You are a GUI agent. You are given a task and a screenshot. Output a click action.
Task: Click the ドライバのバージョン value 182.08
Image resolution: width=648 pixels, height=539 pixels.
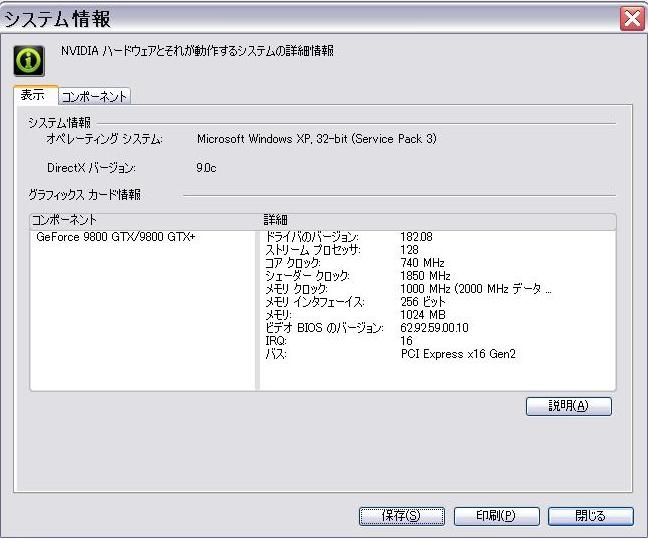(x=416, y=237)
